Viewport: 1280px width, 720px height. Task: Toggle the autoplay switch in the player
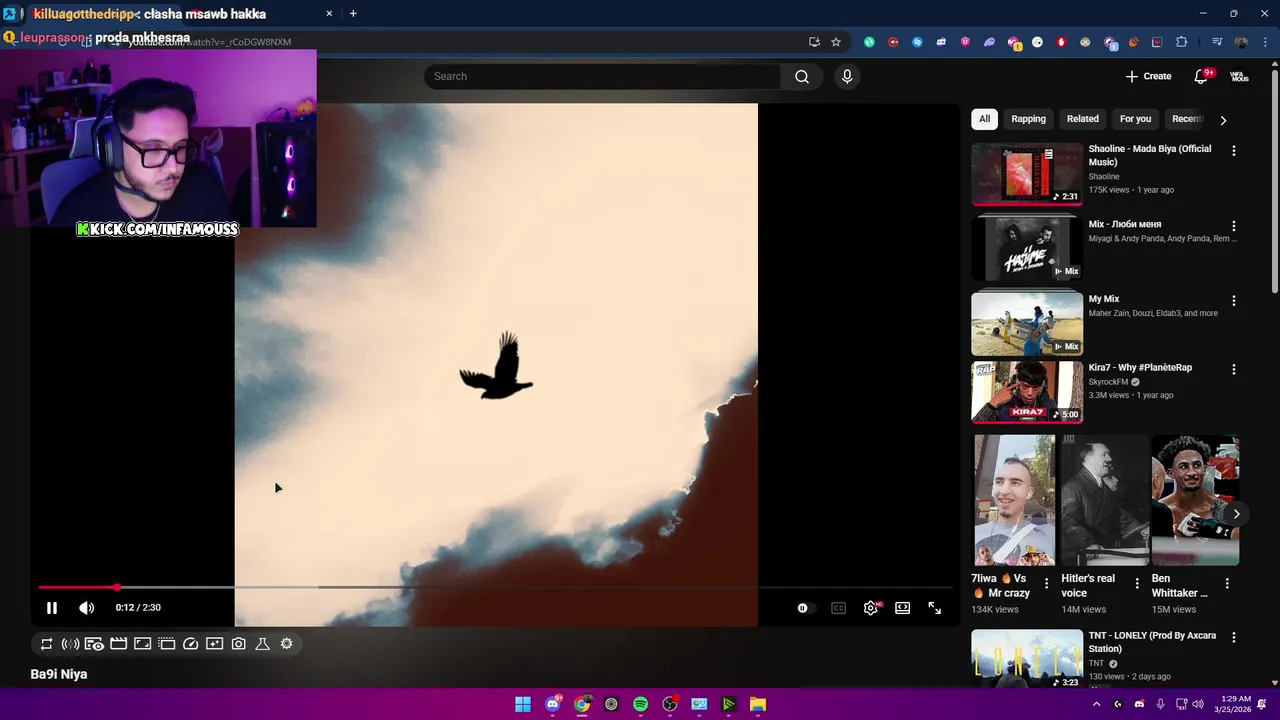click(x=806, y=608)
